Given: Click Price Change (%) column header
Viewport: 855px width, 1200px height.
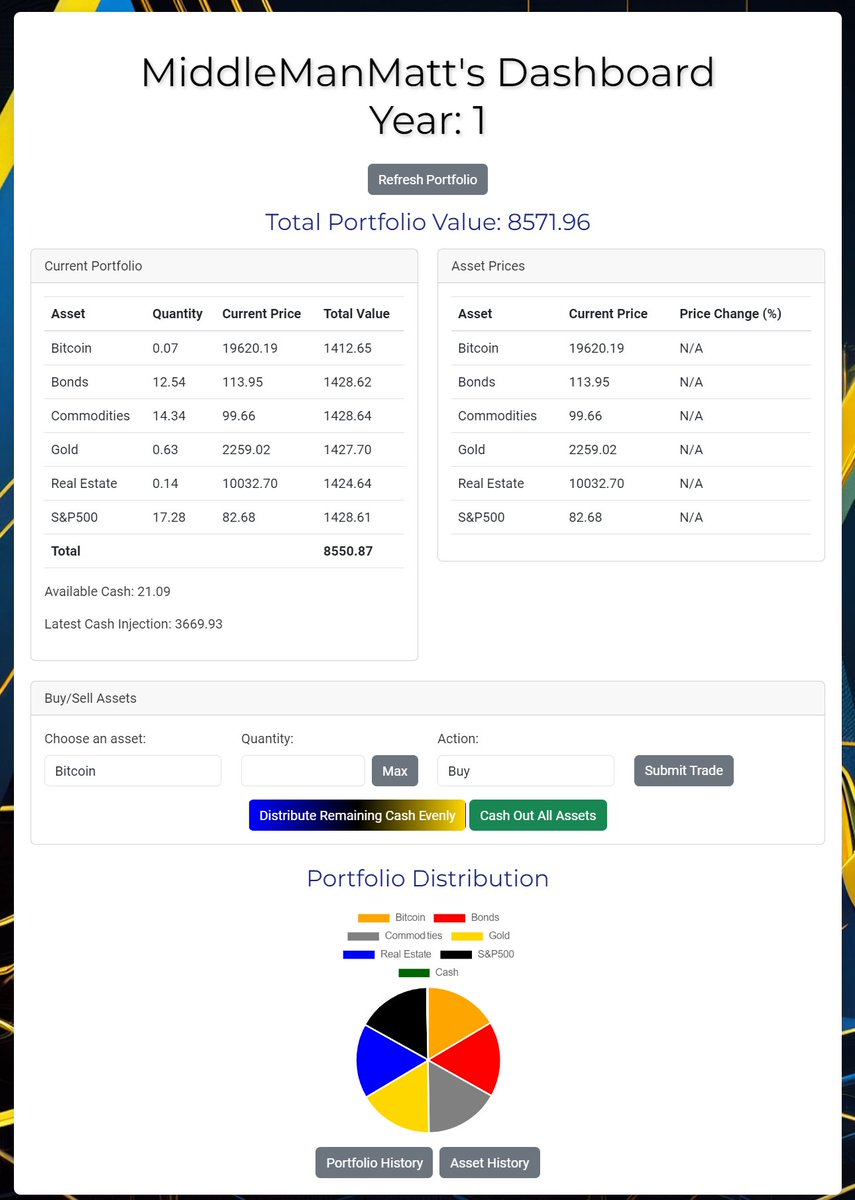Looking at the screenshot, I should click(730, 314).
